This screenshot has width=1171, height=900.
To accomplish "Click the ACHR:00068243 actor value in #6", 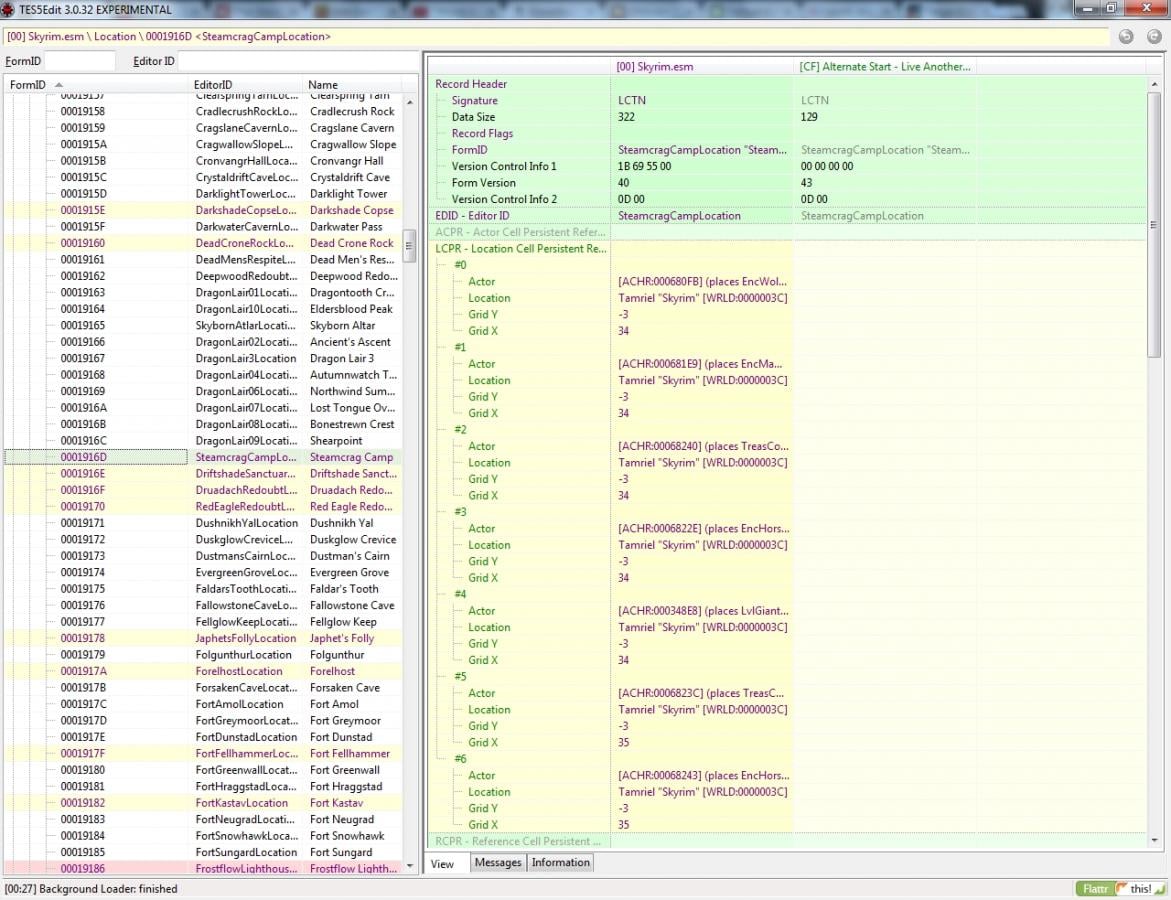I will point(703,775).
